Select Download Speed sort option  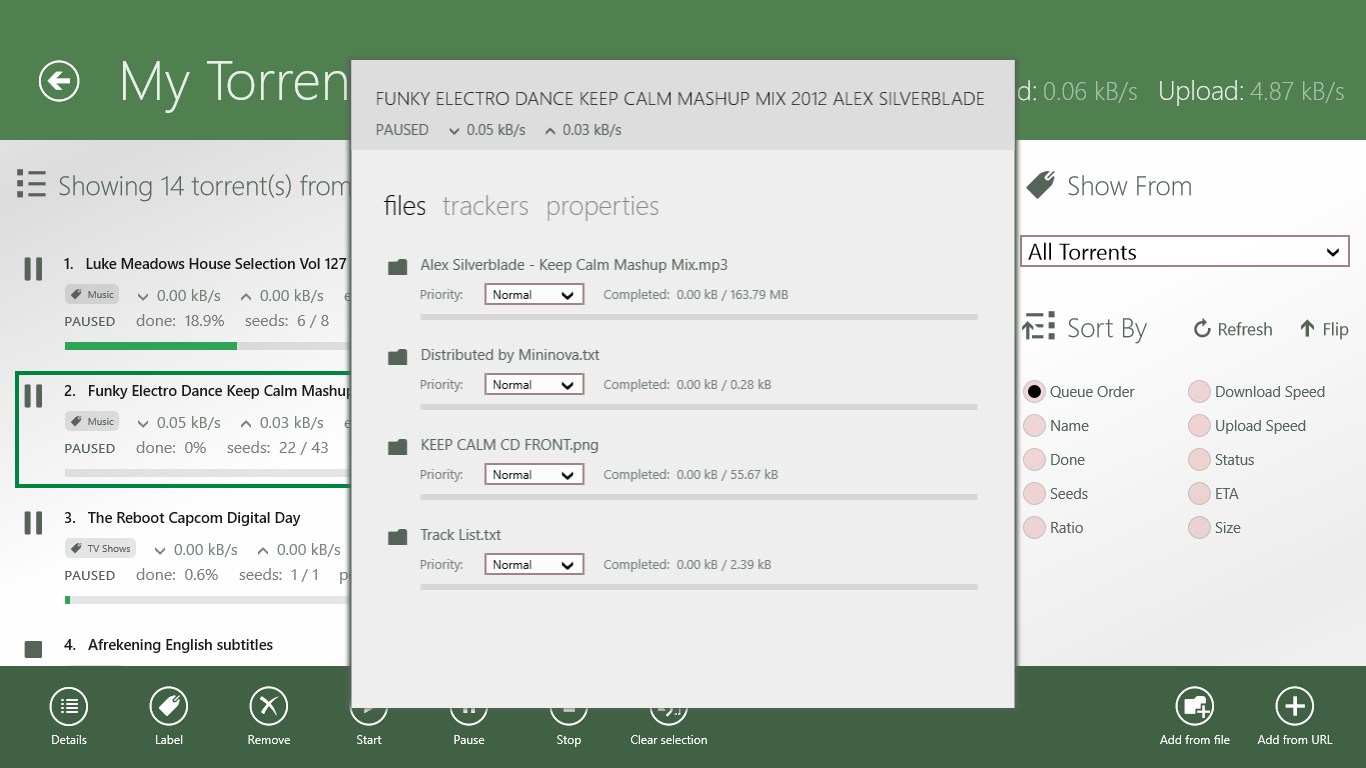point(1199,392)
